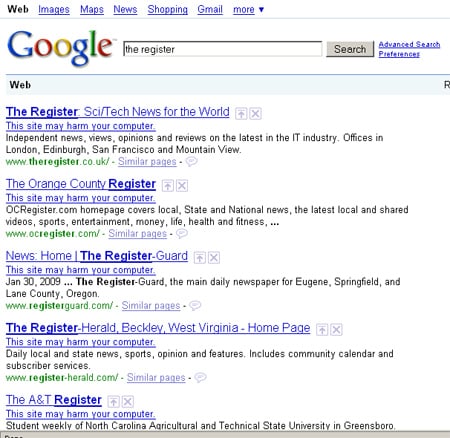This screenshot has width=450, height=438.
Task: Promote The Register-Herald result
Action: coord(322,330)
